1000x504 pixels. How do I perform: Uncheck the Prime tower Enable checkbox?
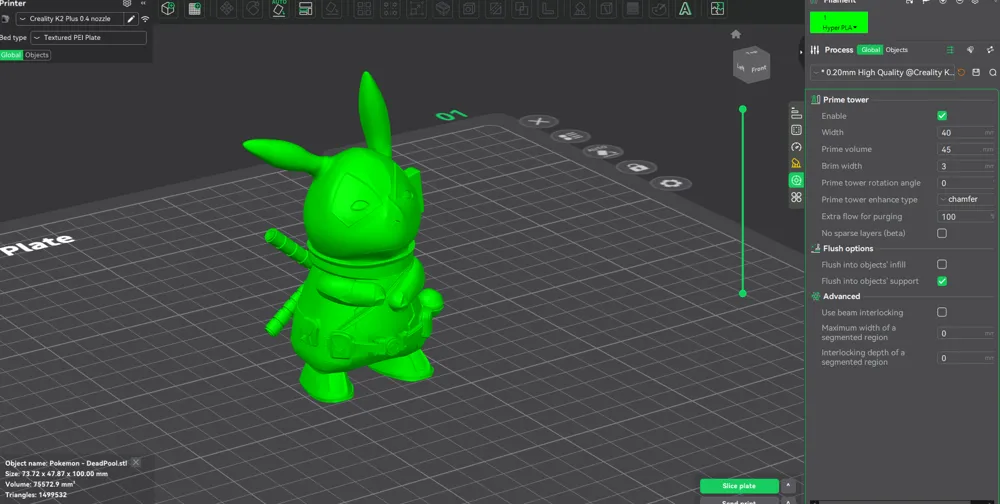pos(942,115)
